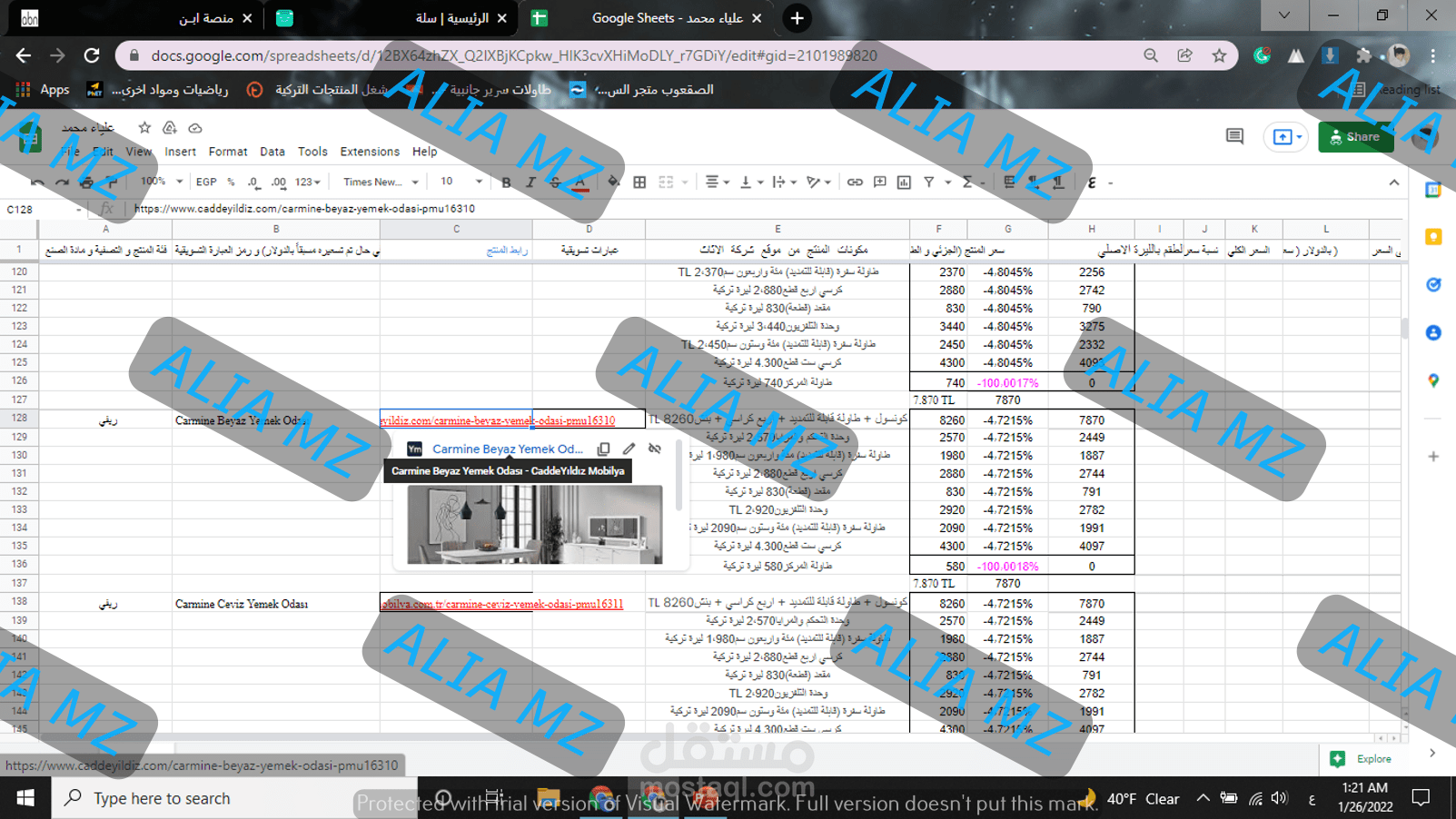
Task: Open the comment history icon
Action: pyautogui.click(x=1234, y=136)
